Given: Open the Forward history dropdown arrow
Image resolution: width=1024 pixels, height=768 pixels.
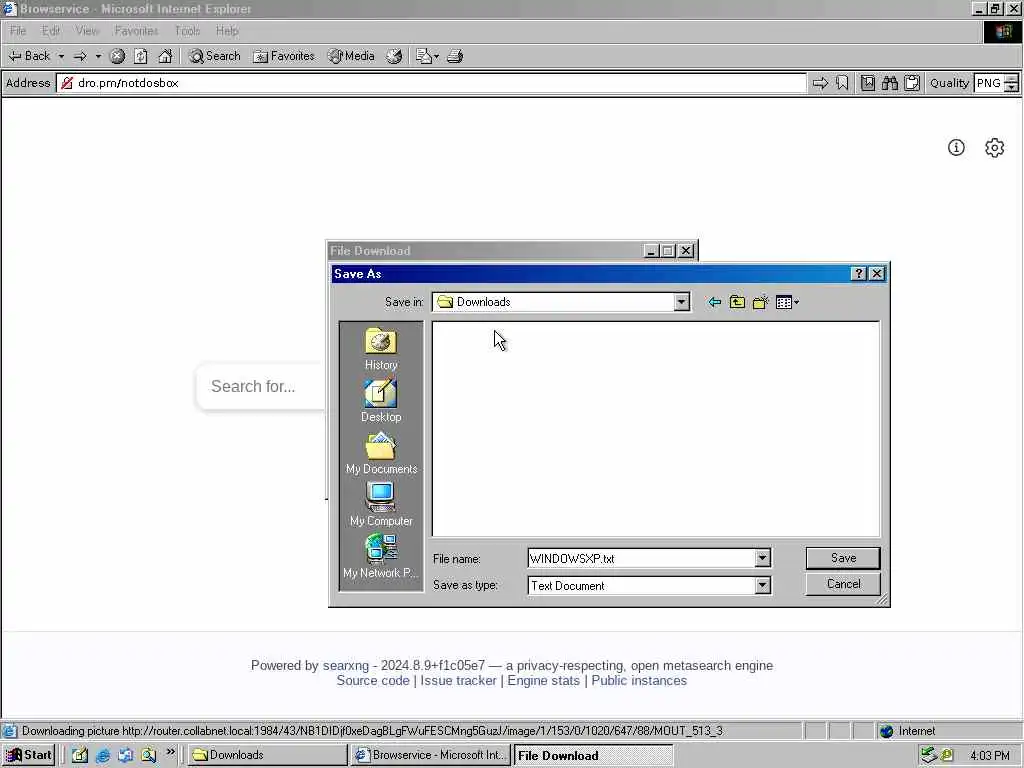Looking at the screenshot, I should (98, 56).
